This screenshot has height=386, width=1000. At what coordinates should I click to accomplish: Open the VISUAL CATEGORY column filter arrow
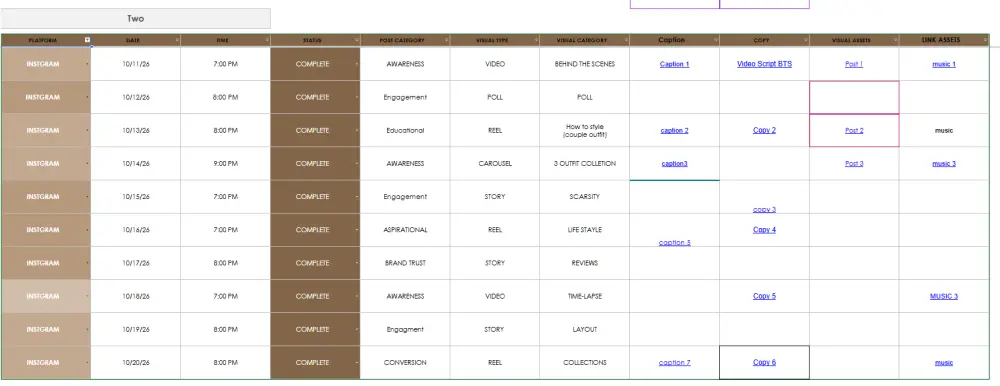[x=626, y=40]
